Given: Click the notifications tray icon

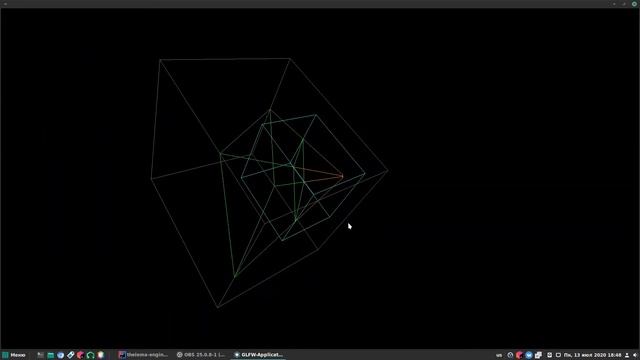Looking at the screenshot, I should [x=558, y=355].
